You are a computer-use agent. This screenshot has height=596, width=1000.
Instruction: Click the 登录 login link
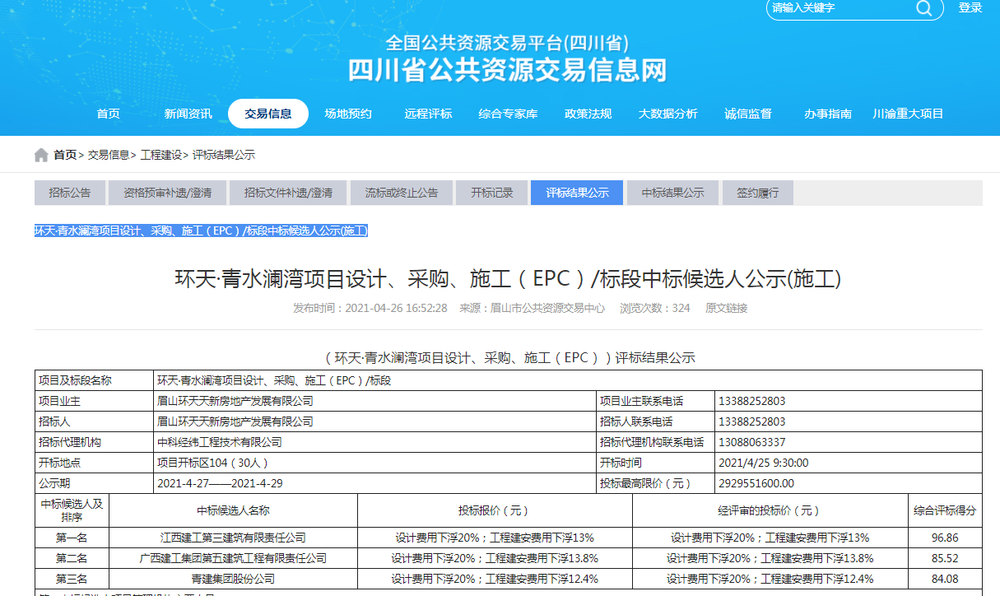(x=970, y=8)
